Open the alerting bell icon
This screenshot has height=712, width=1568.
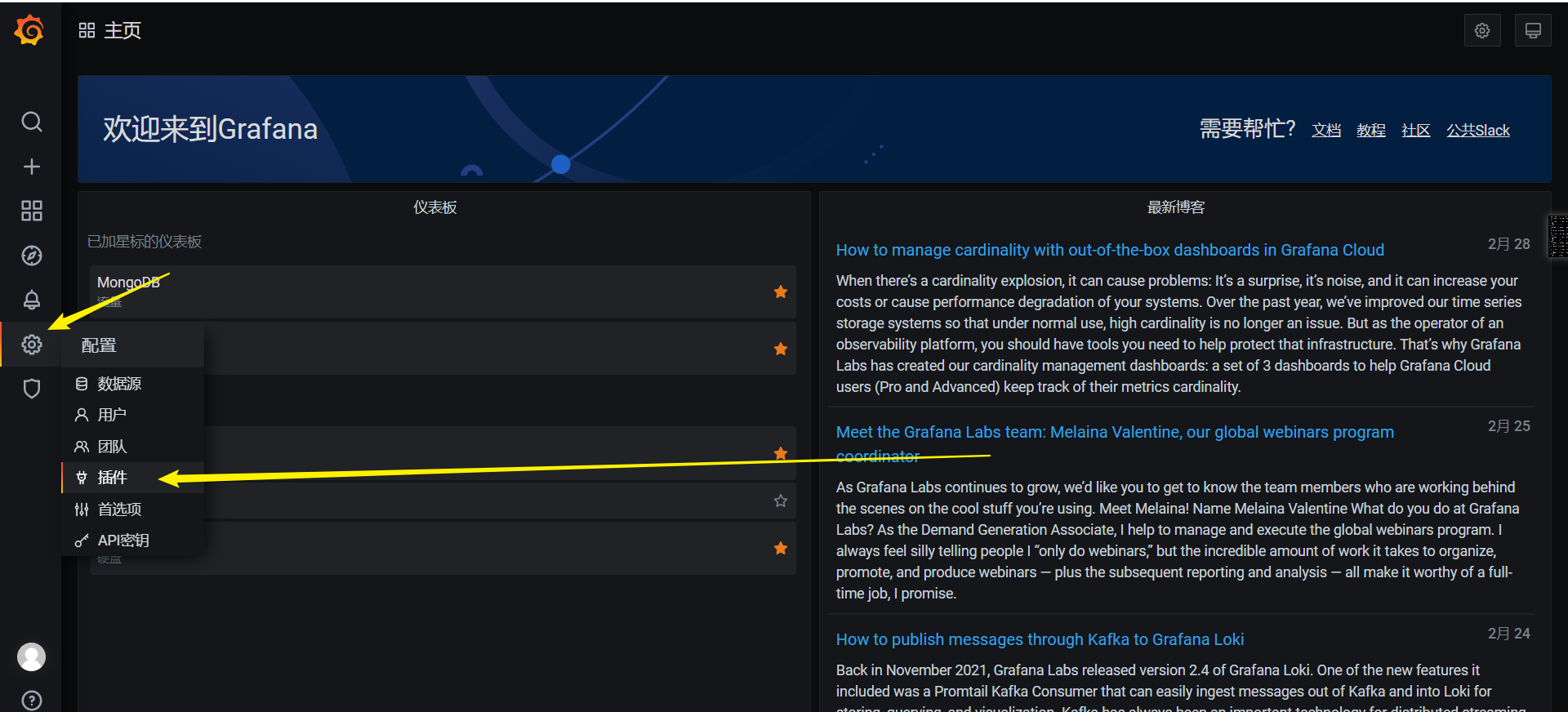click(31, 300)
